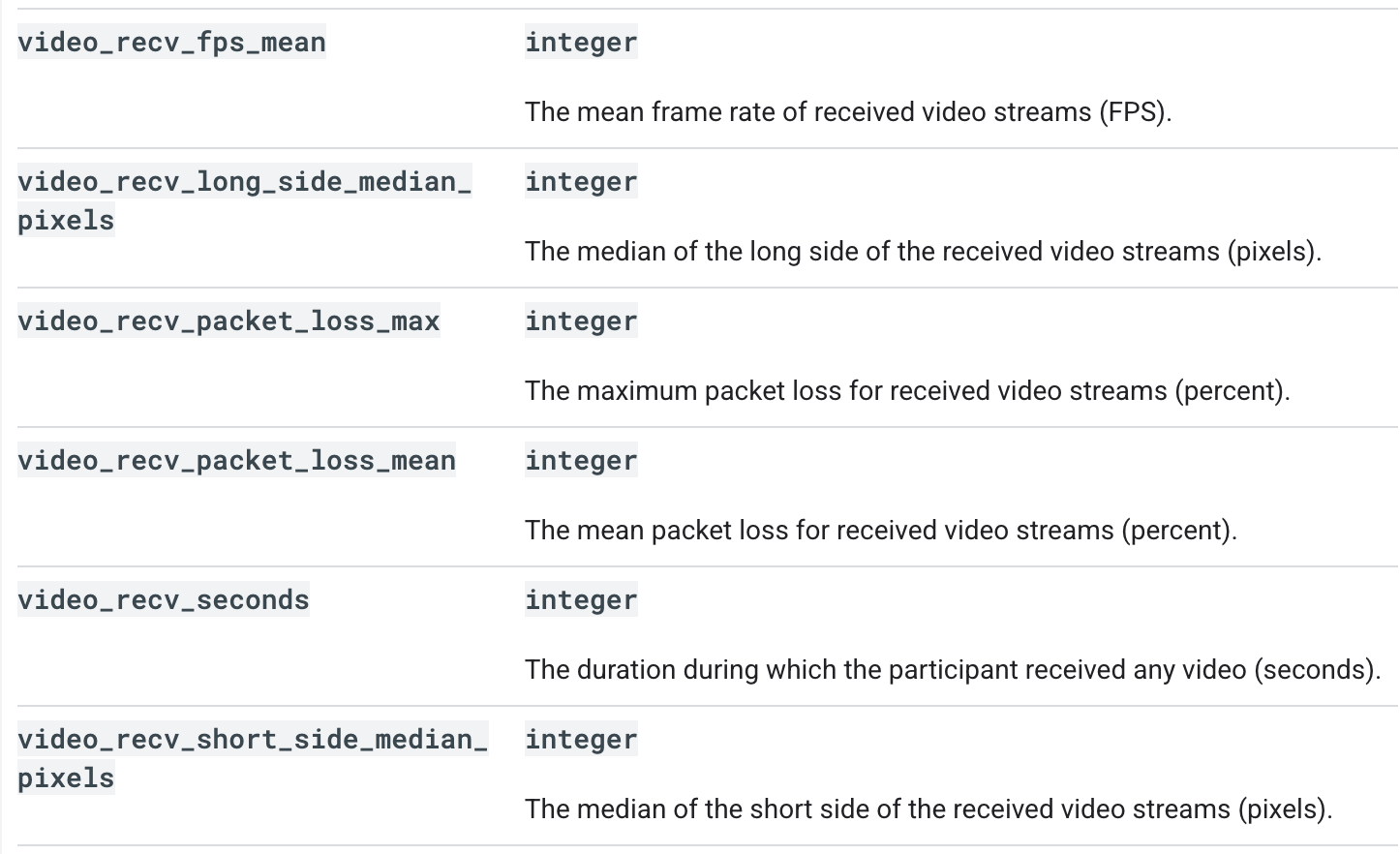Click the video_recv_packet_loss_mean field name
Viewport: 1400px width, 854px height.
click(x=236, y=461)
